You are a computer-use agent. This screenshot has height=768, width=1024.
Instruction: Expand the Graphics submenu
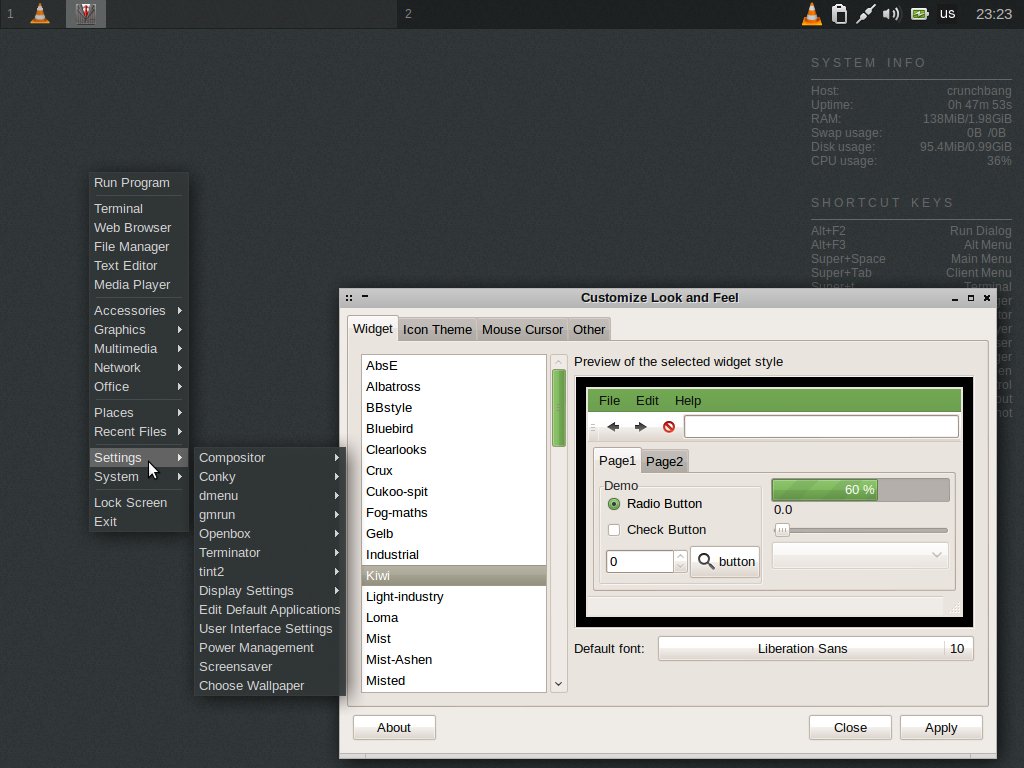pyautogui.click(x=138, y=329)
